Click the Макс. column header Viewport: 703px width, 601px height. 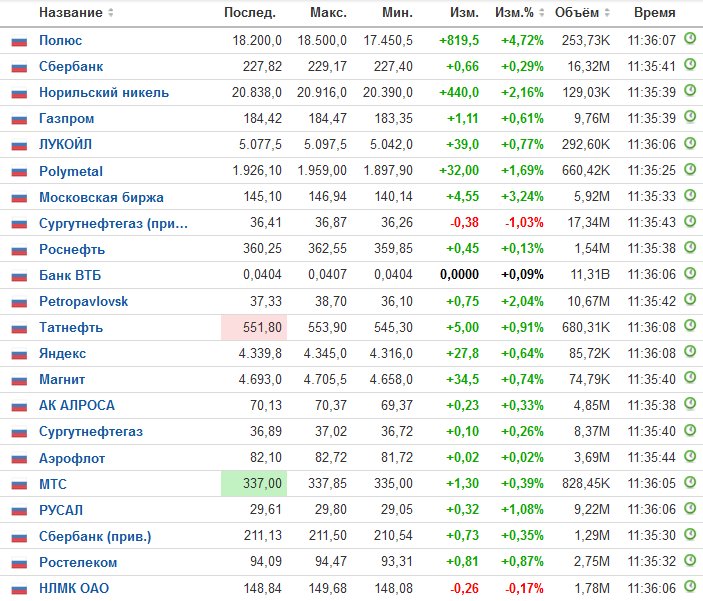[x=328, y=13]
